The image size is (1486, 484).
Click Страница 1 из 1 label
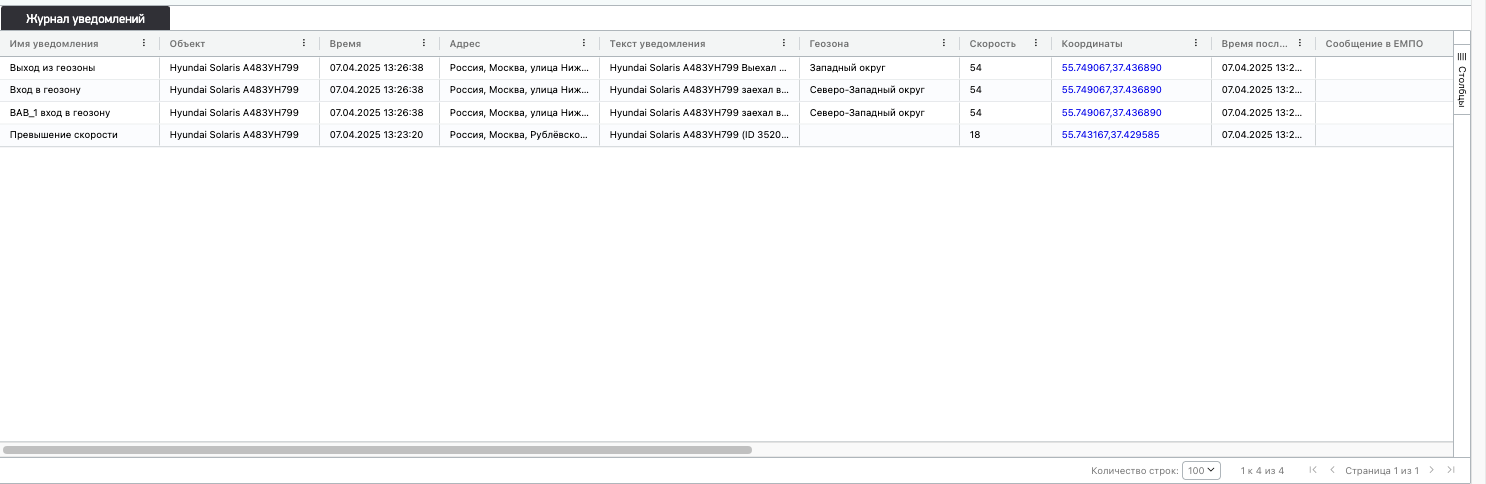pyautogui.click(x=1382, y=470)
